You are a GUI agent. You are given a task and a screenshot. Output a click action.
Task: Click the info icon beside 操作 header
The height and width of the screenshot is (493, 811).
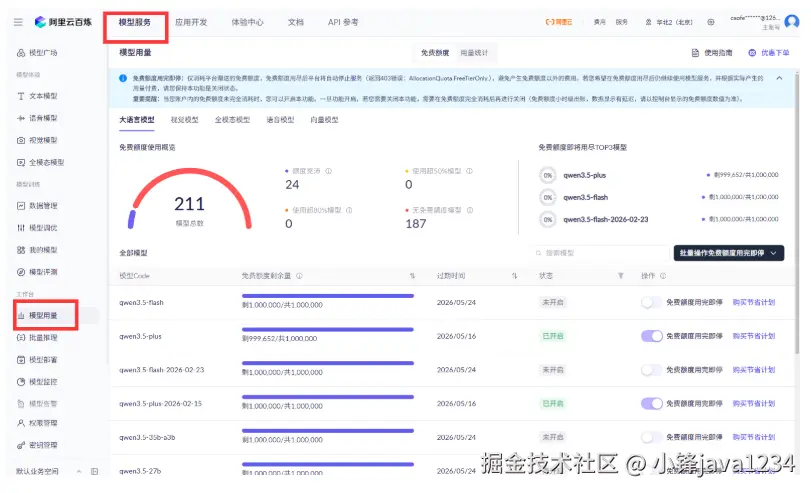(x=663, y=276)
